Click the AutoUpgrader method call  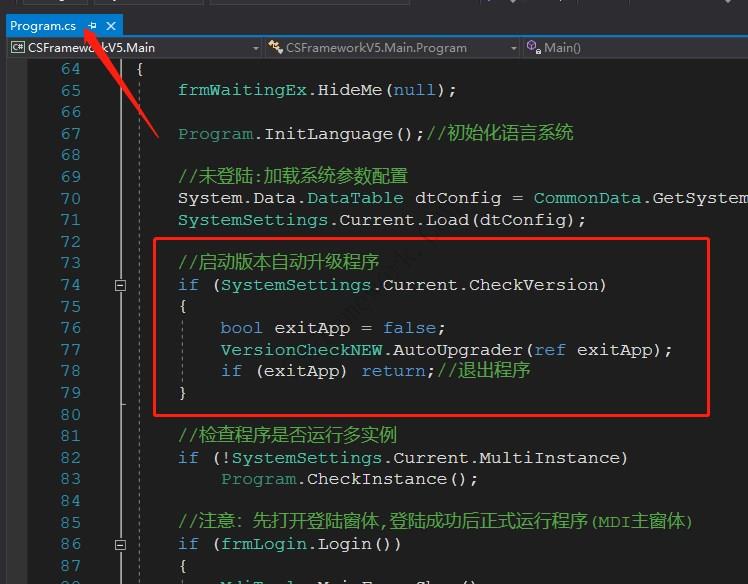[476, 350]
